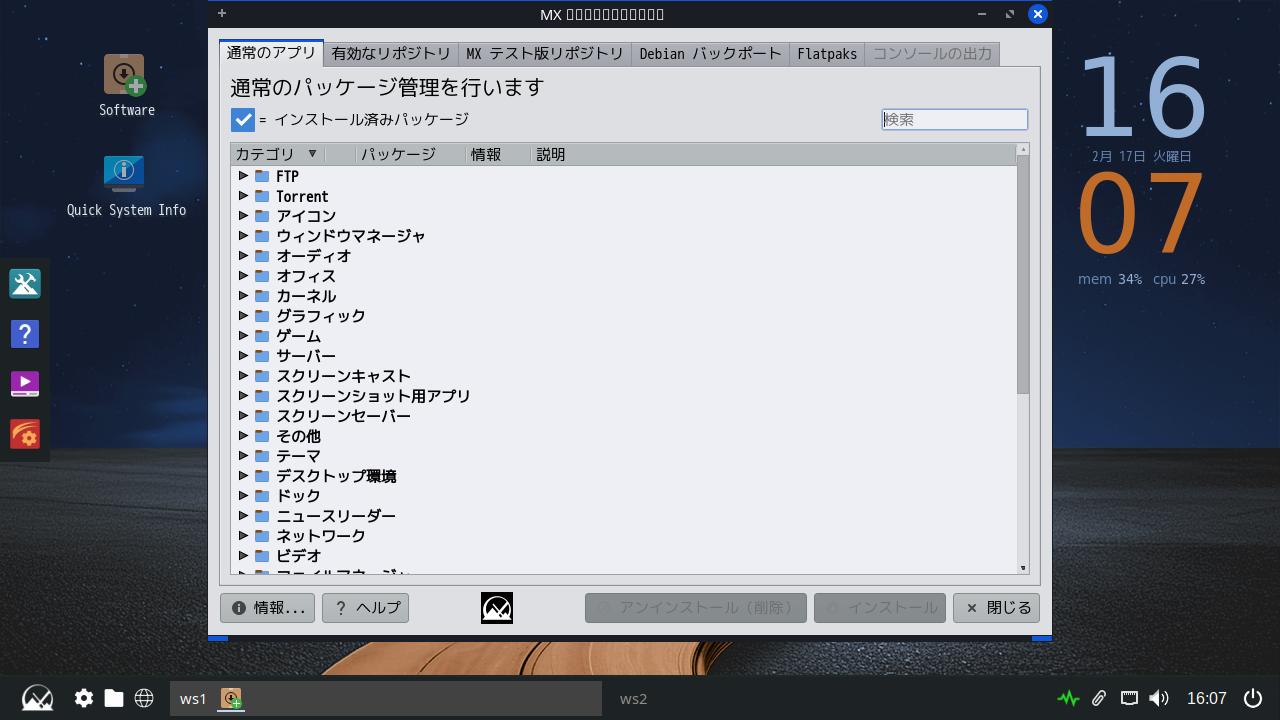1280x720 pixels.
Task: Open the Debian バックポート tab
Action: point(710,54)
